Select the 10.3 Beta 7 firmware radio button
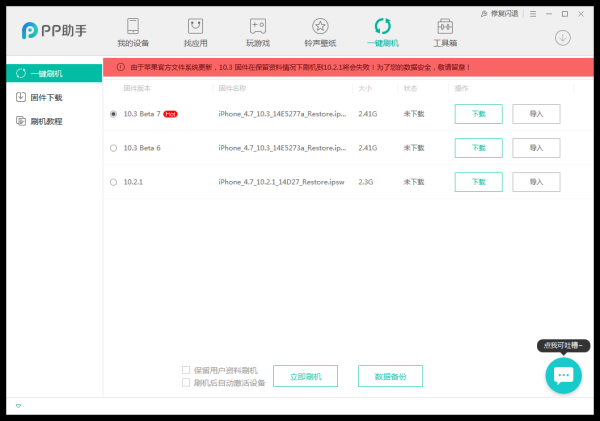Screen dimensions: 600x421 [x=113, y=114]
